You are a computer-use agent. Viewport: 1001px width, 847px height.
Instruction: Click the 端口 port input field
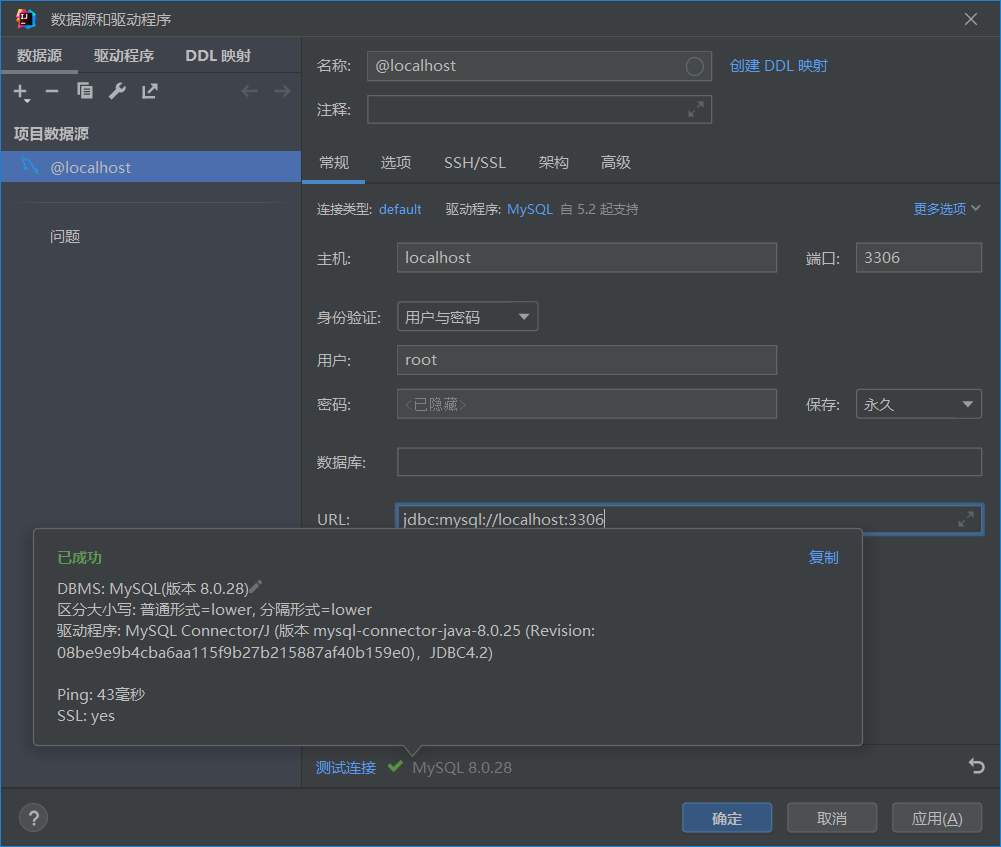click(x=918, y=257)
